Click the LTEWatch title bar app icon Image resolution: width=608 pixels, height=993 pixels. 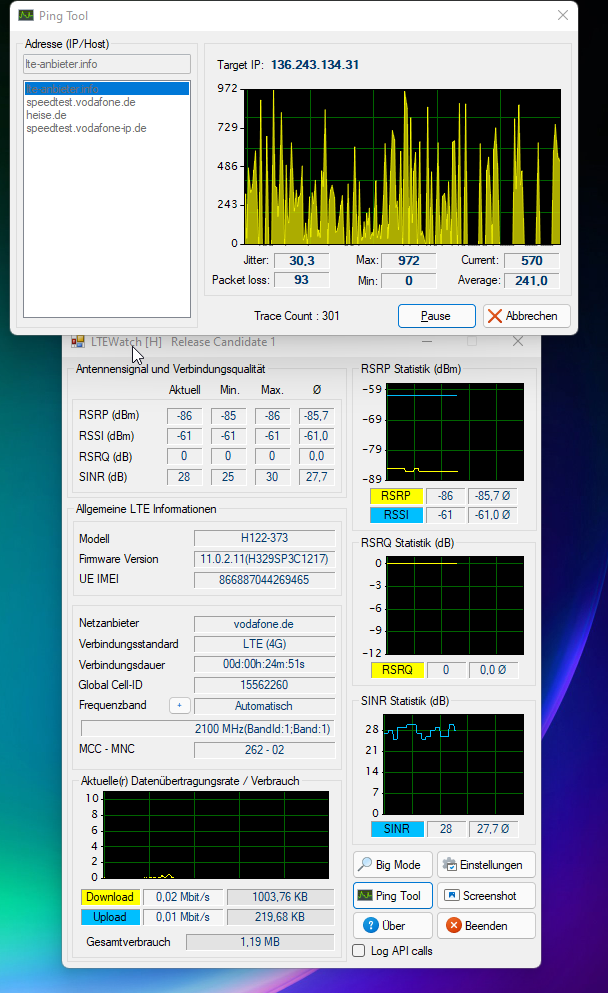pos(78,342)
